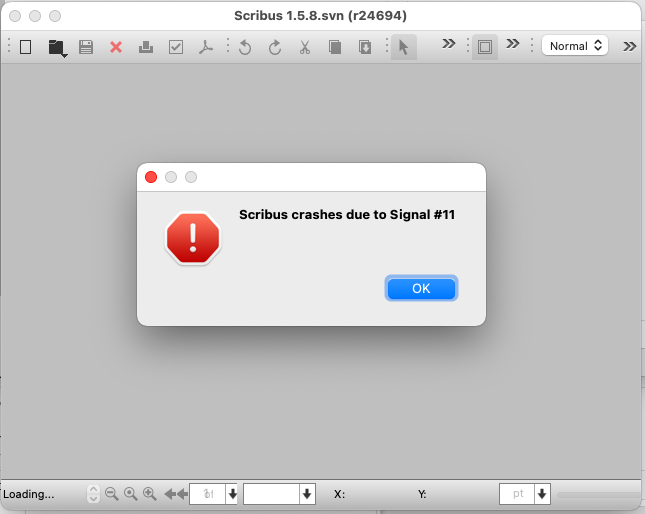Select the arrow pointer tool
This screenshot has height=514, width=645.
click(404, 47)
